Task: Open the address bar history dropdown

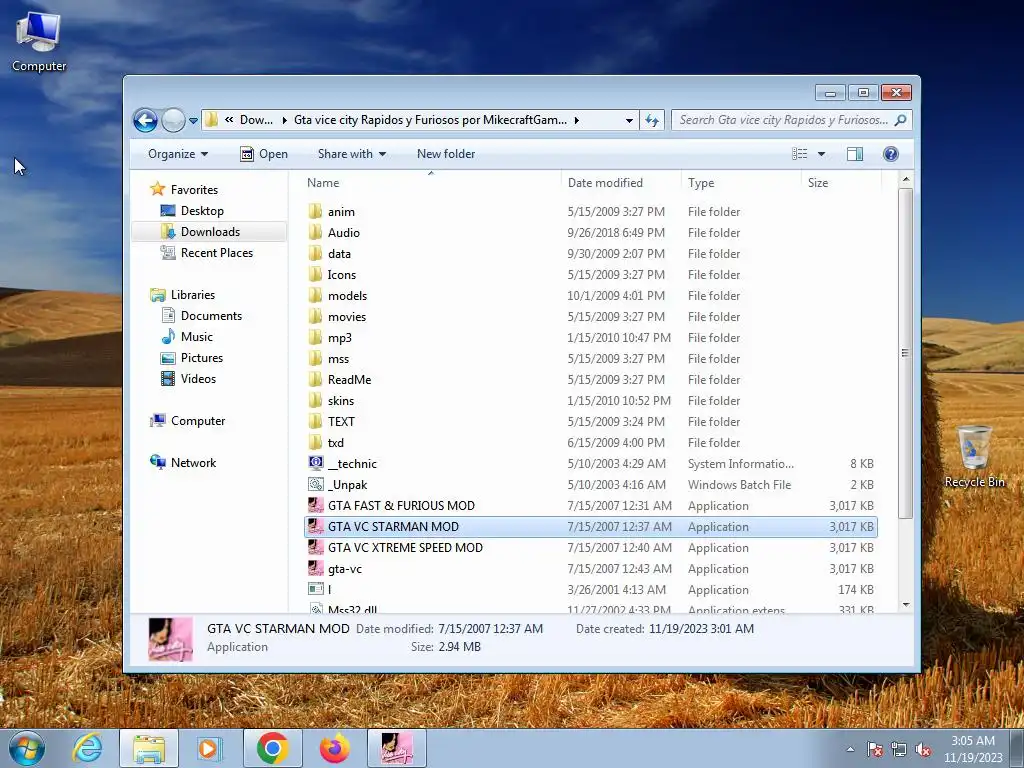Action: pos(629,120)
